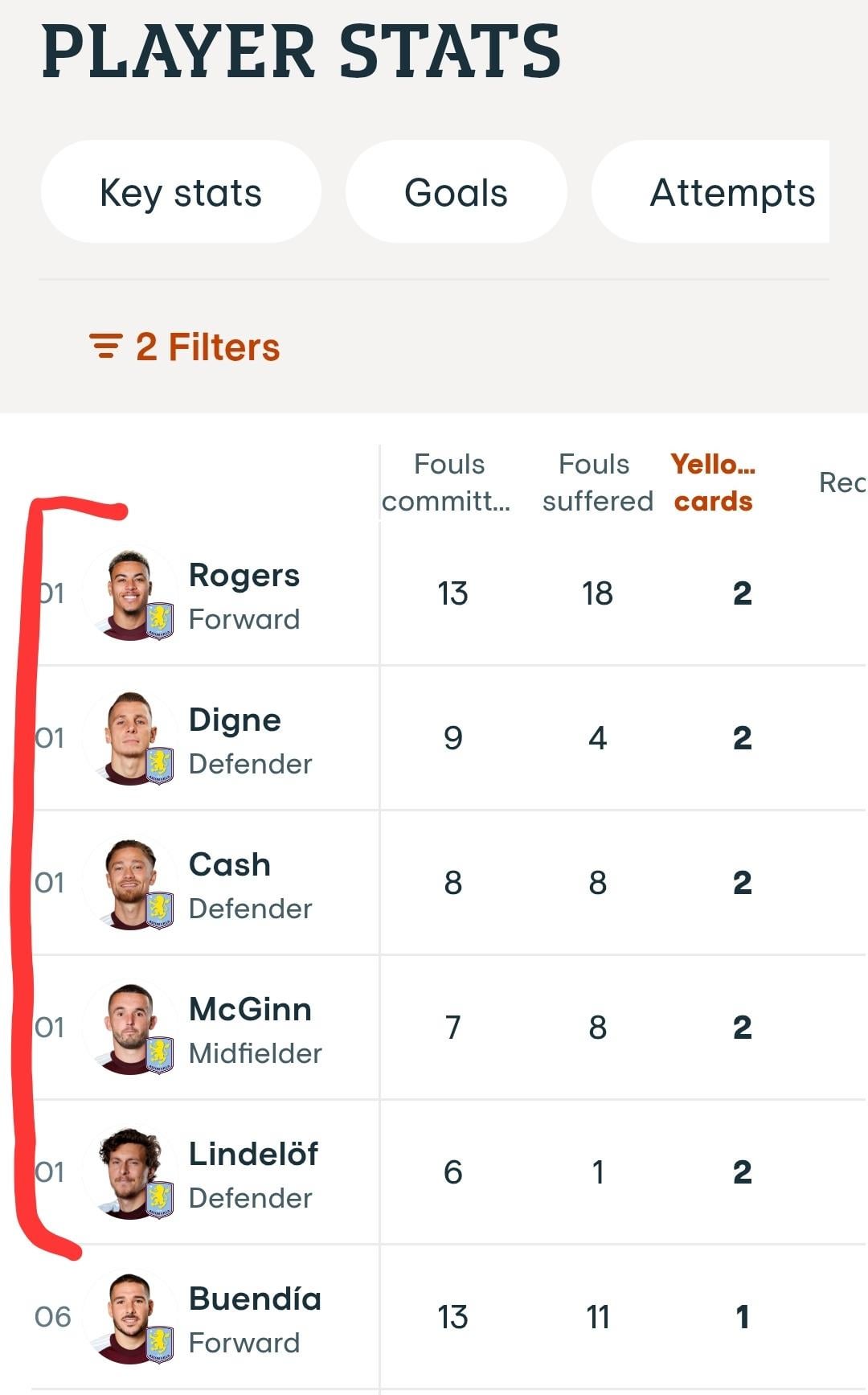868x1395 pixels.
Task: Switch to the Key stats tab
Action: click(x=181, y=193)
